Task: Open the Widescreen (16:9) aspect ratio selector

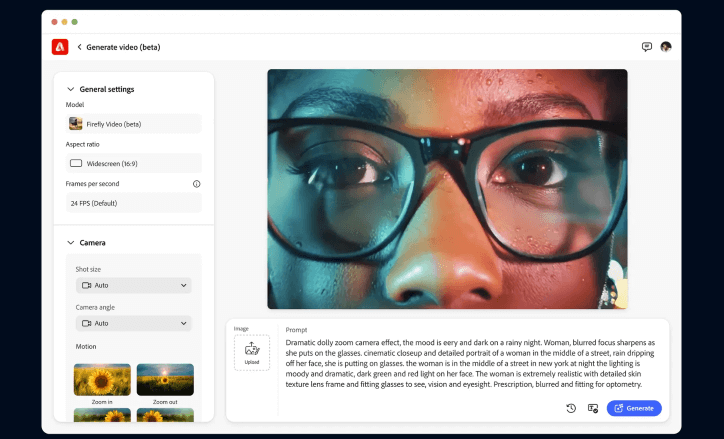Action: [133, 163]
